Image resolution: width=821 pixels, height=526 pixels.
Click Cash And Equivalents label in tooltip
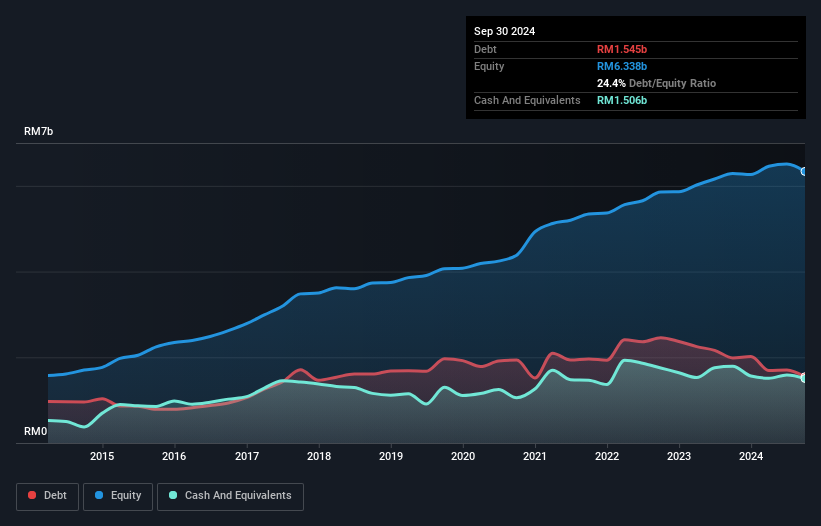coord(527,100)
